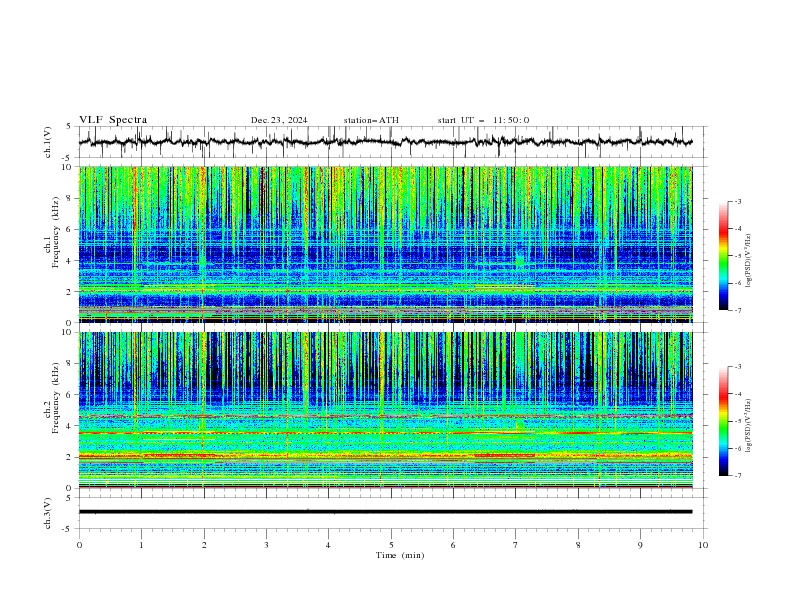
Task: Click the ch.2 spectrogram panel
Action: pos(385,410)
